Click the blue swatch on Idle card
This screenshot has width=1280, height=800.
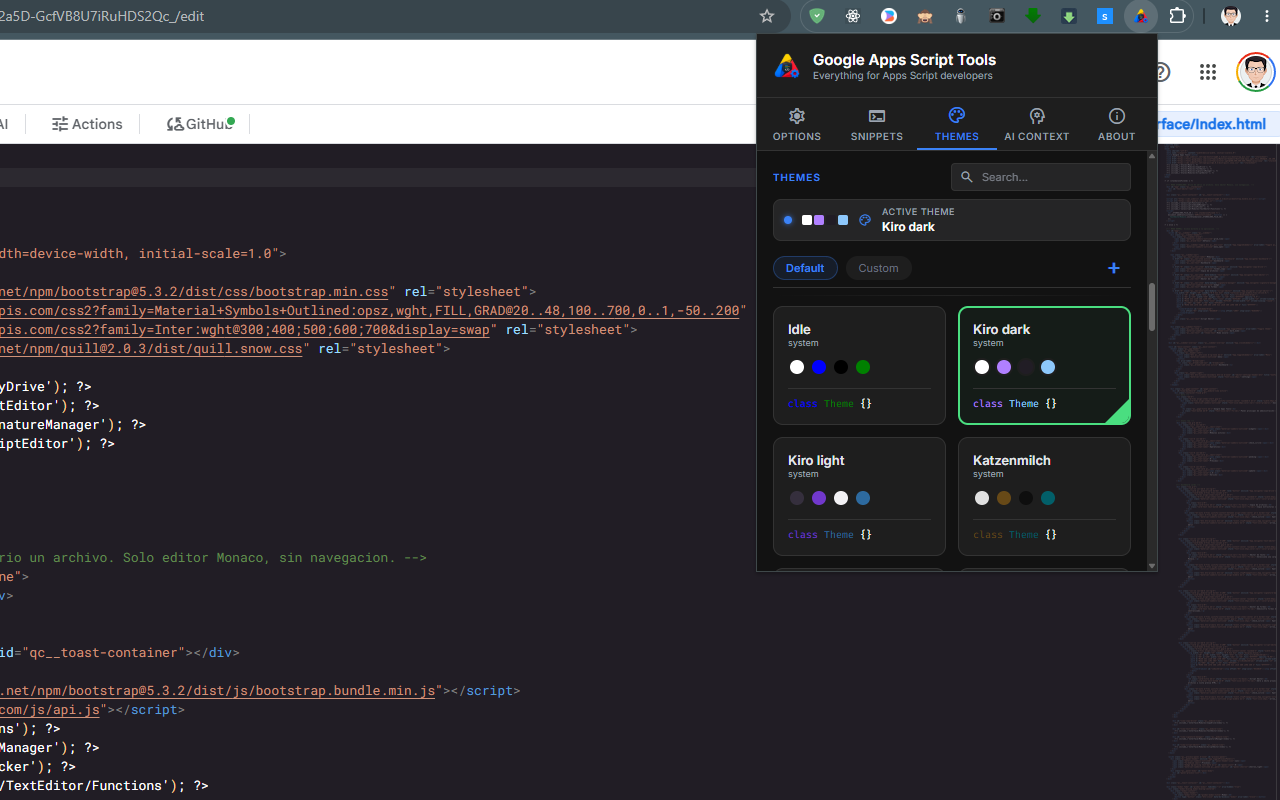click(819, 367)
